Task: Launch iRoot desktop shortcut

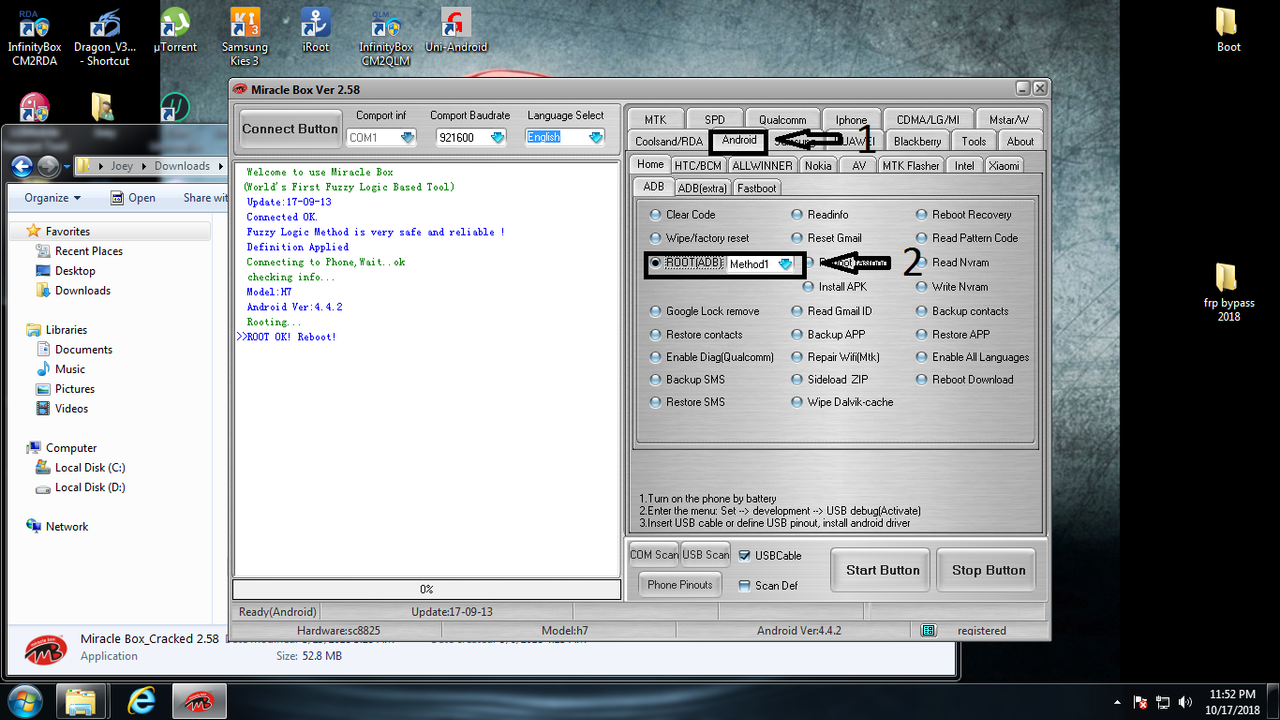Action: (316, 32)
